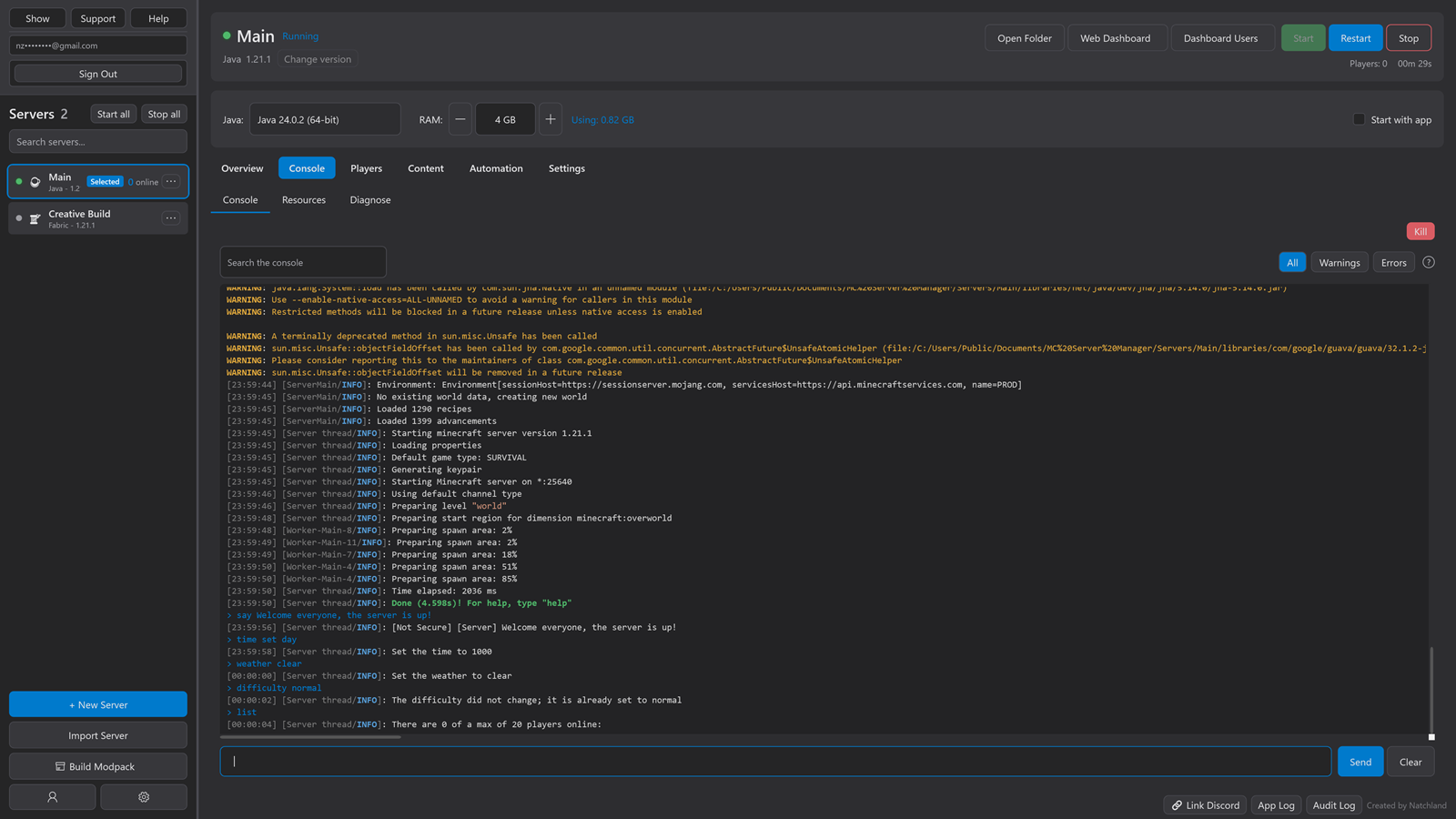Click the console horizontal scrollbar
Viewport: 1456px width, 819px height.
click(310, 737)
